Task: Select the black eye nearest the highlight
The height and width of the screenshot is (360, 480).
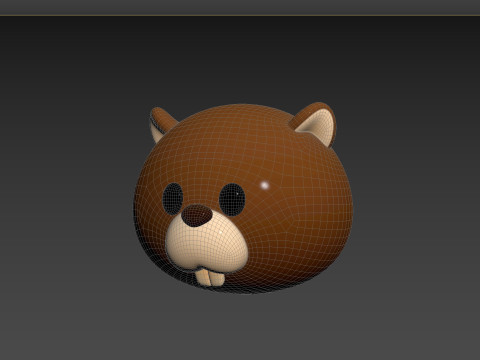Action: 232,199
